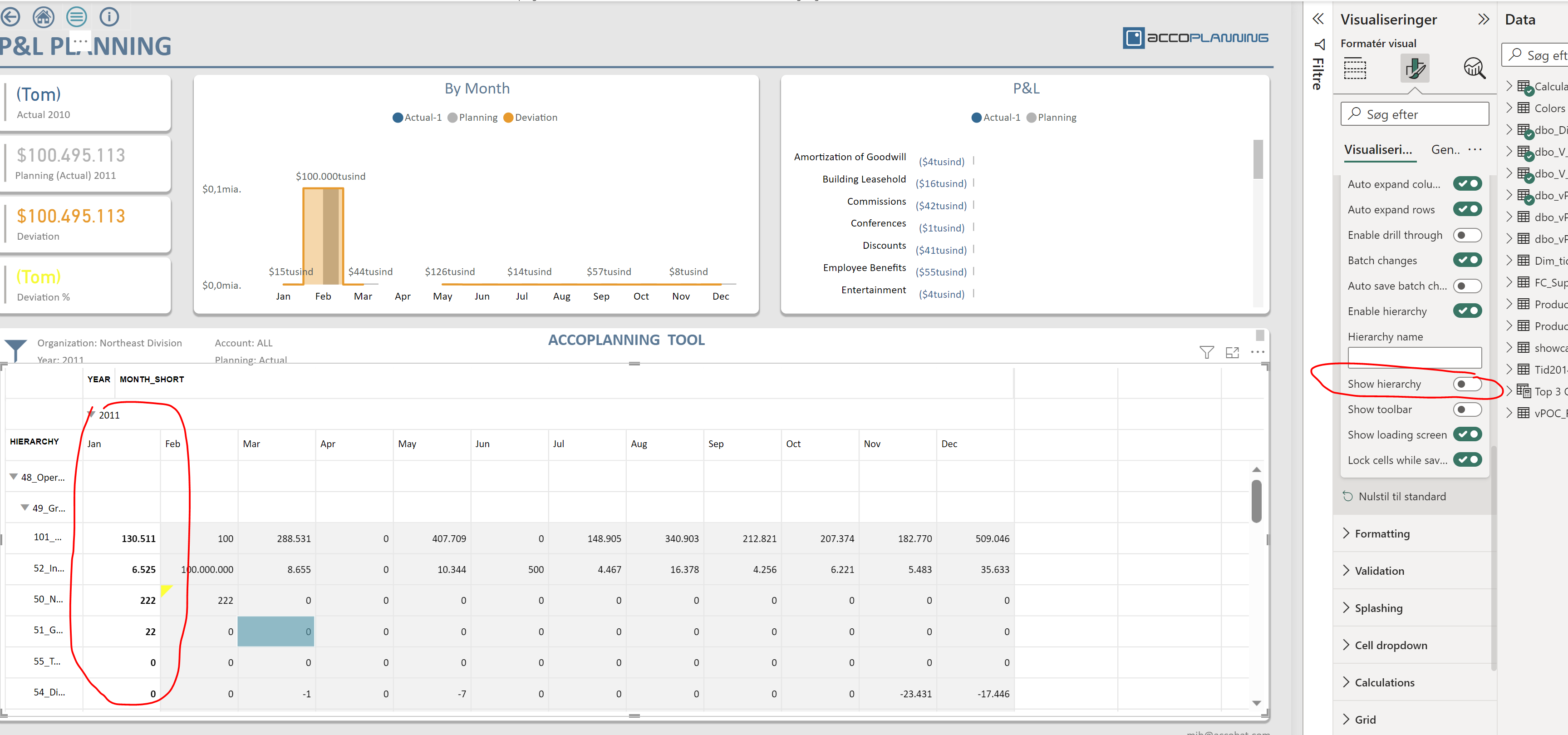Image resolution: width=1568 pixels, height=735 pixels.
Task: Switch to the Visualiseri... tab
Action: tap(1378, 150)
